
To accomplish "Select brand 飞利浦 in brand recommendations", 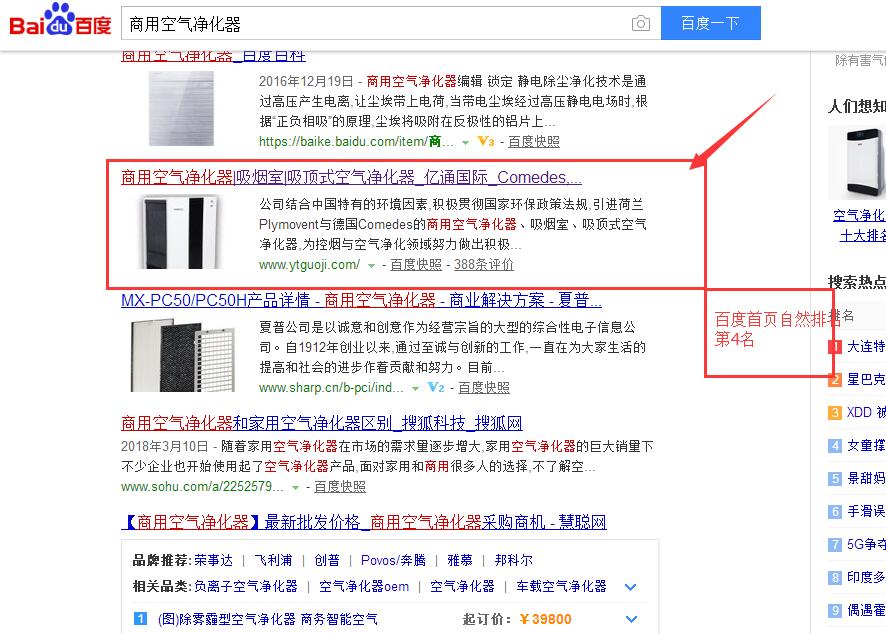I will coord(273,561).
